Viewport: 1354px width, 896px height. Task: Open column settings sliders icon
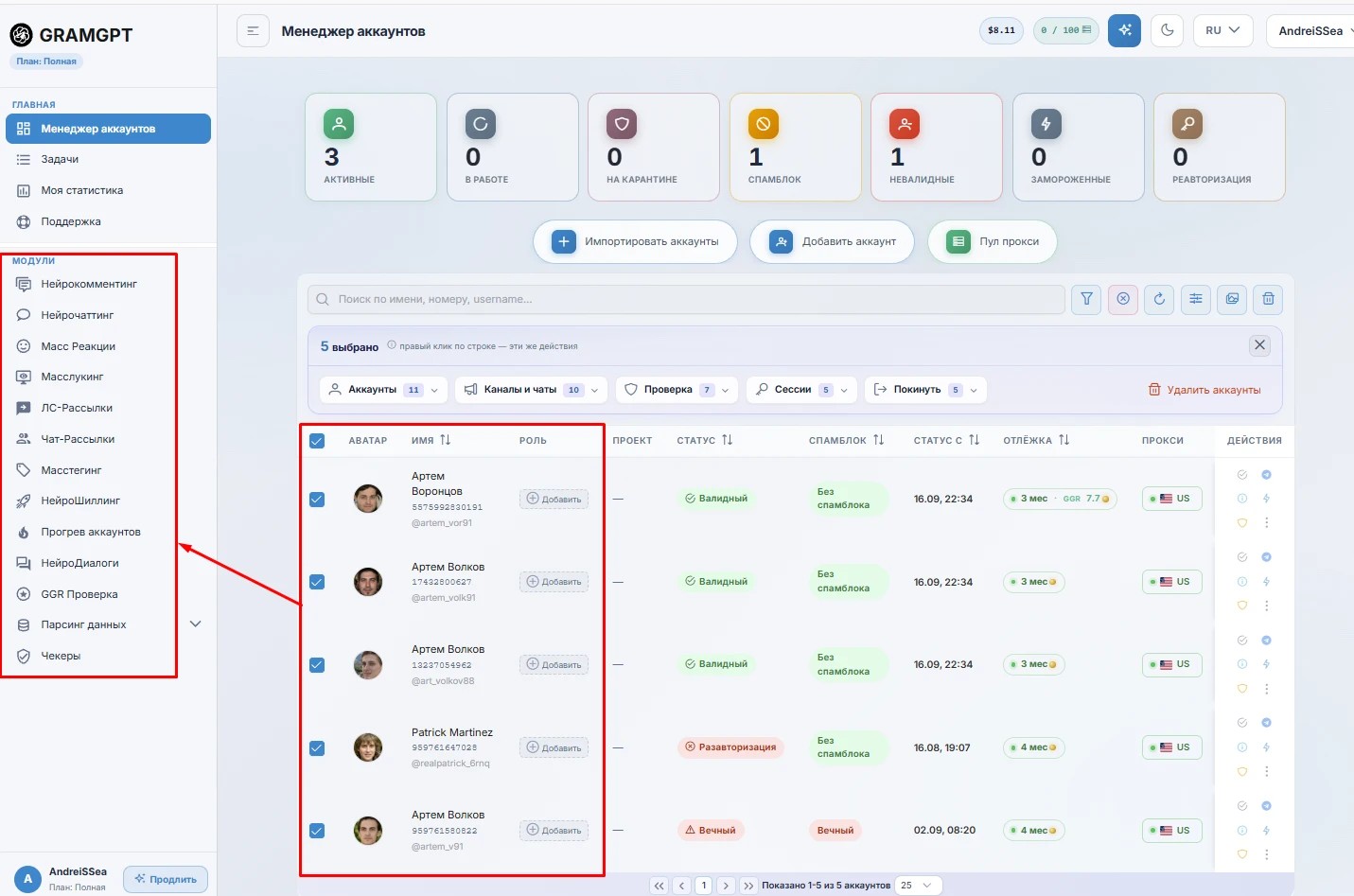click(x=1196, y=299)
